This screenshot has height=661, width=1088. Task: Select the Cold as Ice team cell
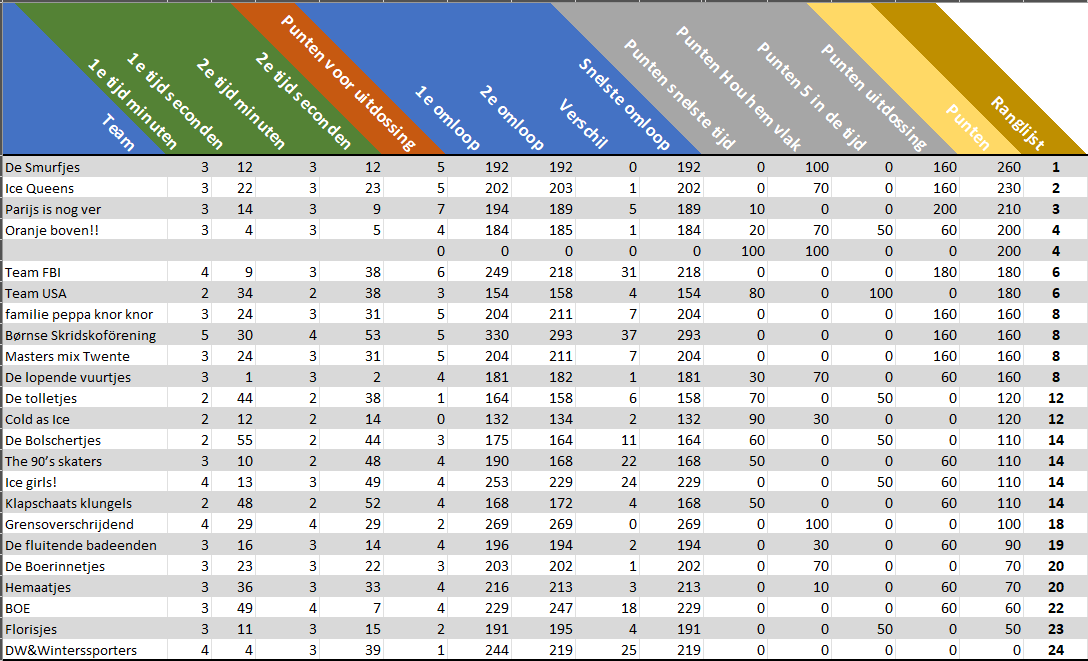(37, 419)
